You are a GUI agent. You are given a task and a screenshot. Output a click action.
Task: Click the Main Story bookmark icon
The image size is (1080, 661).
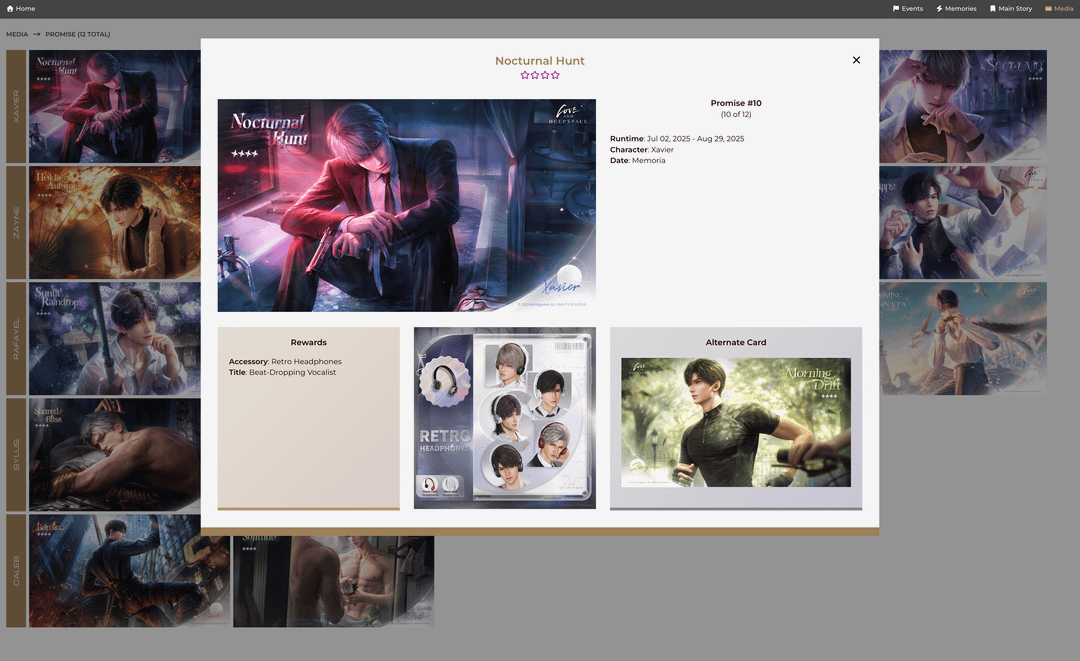[993, 8]
